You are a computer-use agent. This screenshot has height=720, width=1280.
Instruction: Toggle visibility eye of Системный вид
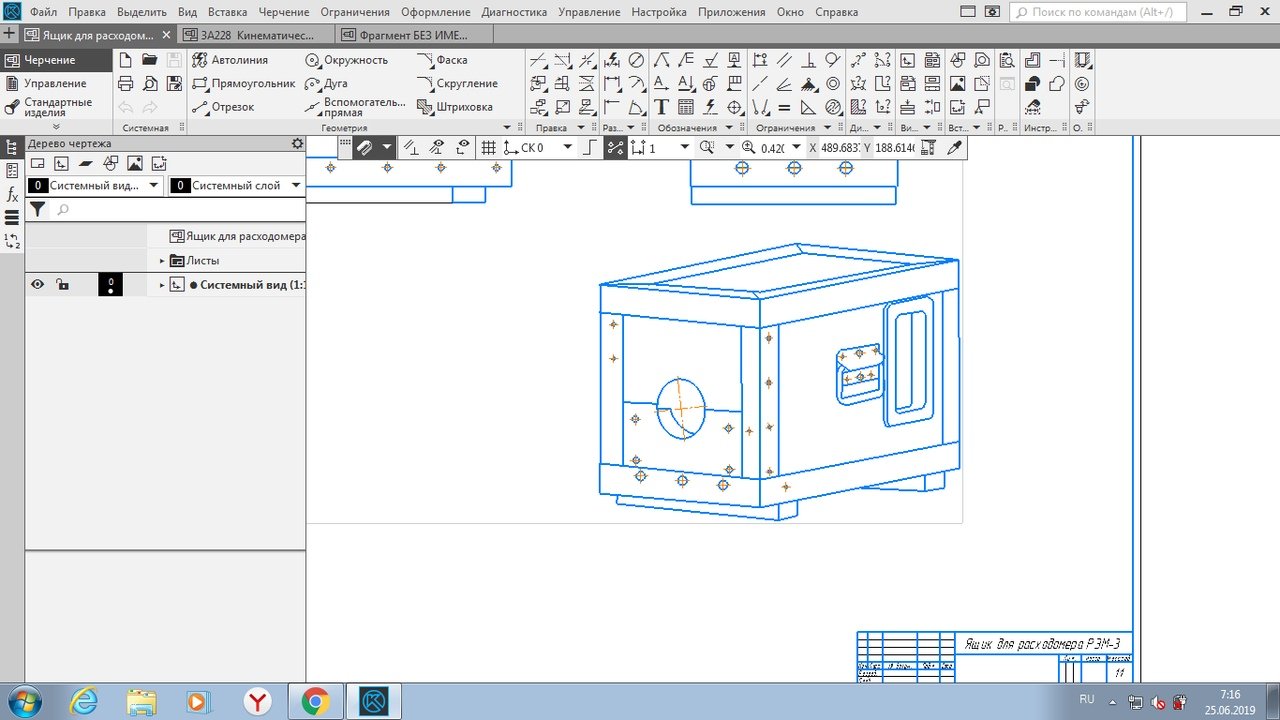pyautogui.click(x=37, y=285)
